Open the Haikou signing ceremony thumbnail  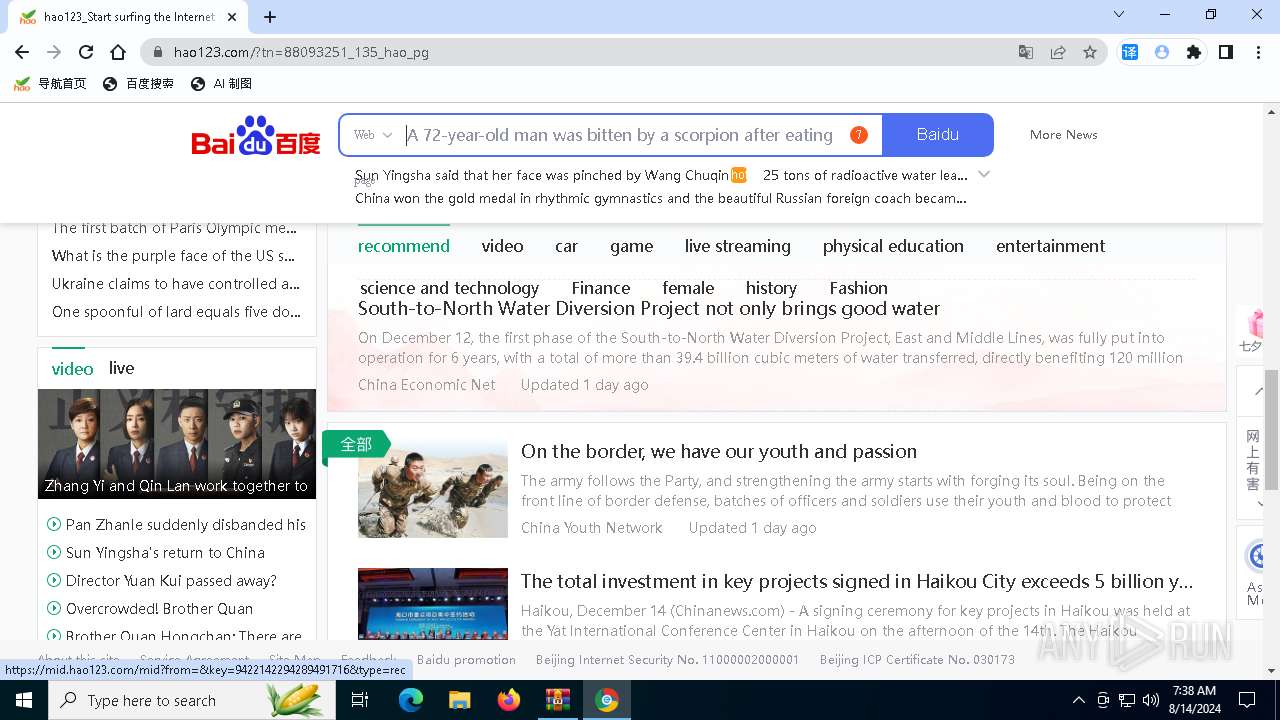pyautogui.click(x=433, y=604)
